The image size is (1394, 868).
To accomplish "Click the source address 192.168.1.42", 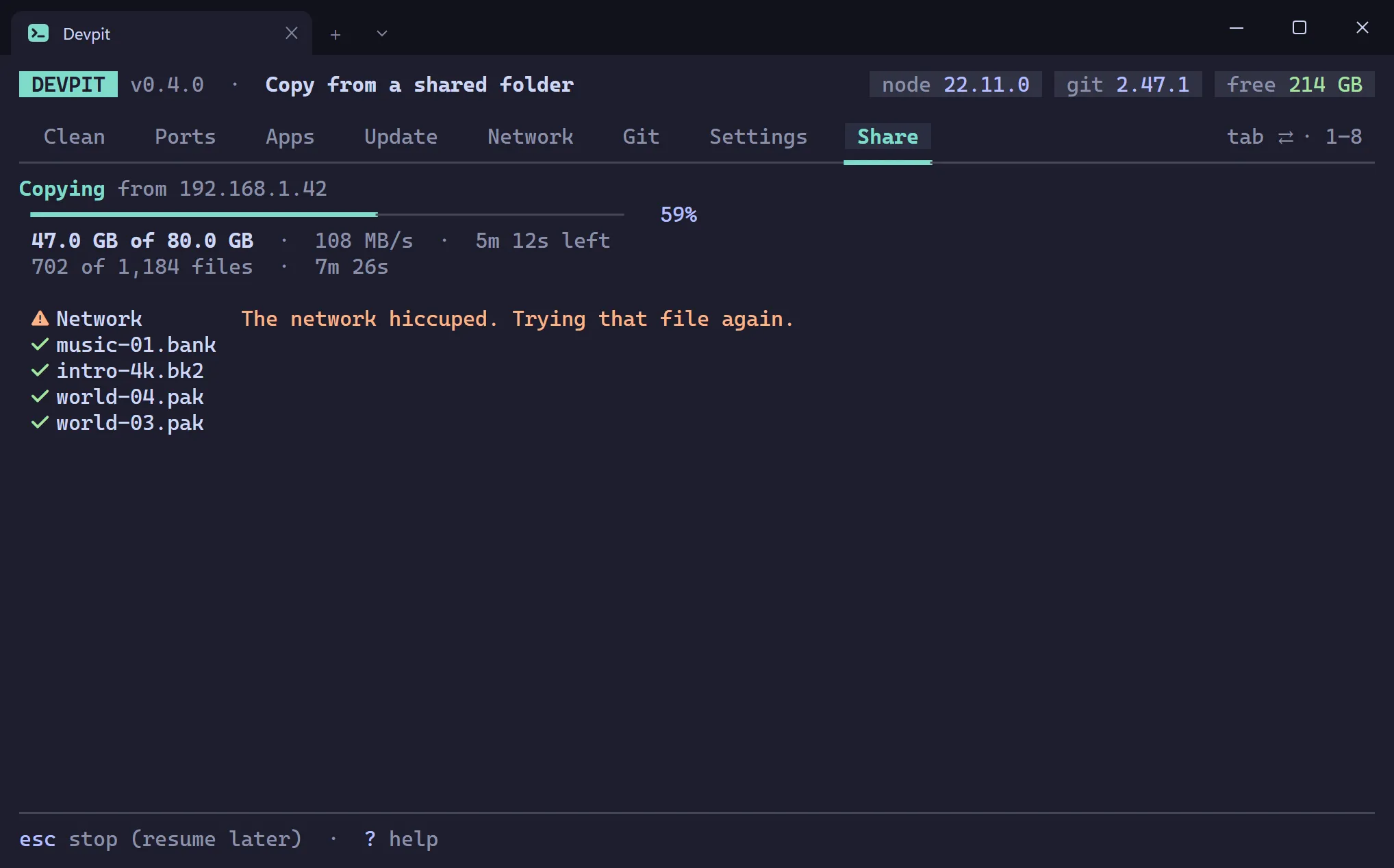I will coord(253,189).
